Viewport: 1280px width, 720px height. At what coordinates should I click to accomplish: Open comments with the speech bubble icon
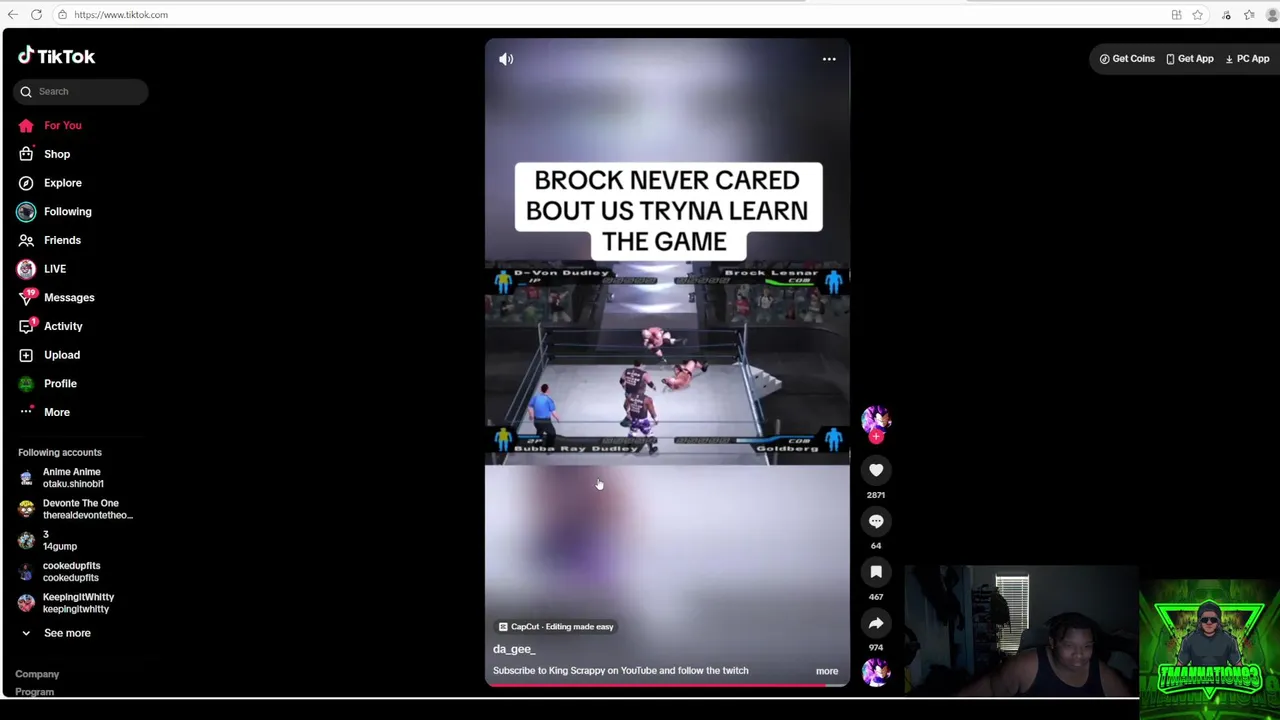coord(876,521)
